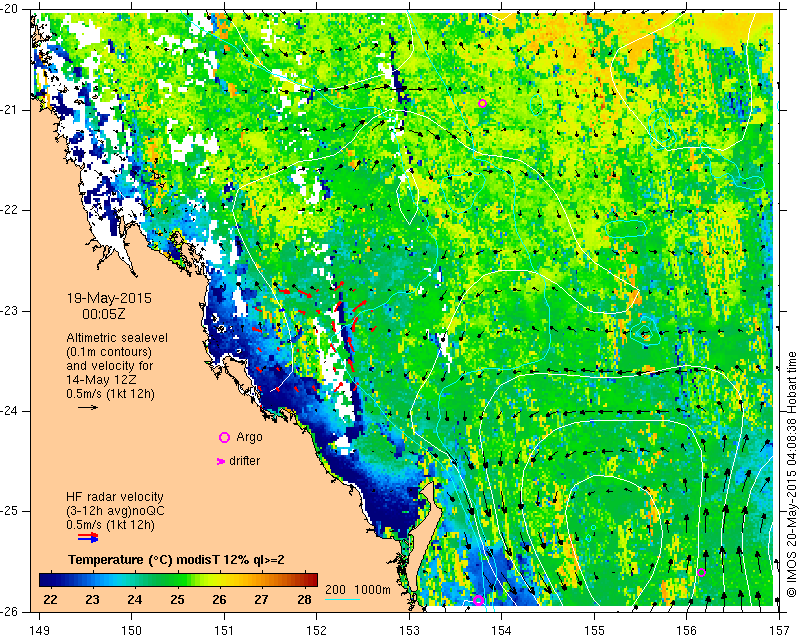
Task: Click longitude axis label '152'
Action: pyautogui.click(x=317, y=631)
